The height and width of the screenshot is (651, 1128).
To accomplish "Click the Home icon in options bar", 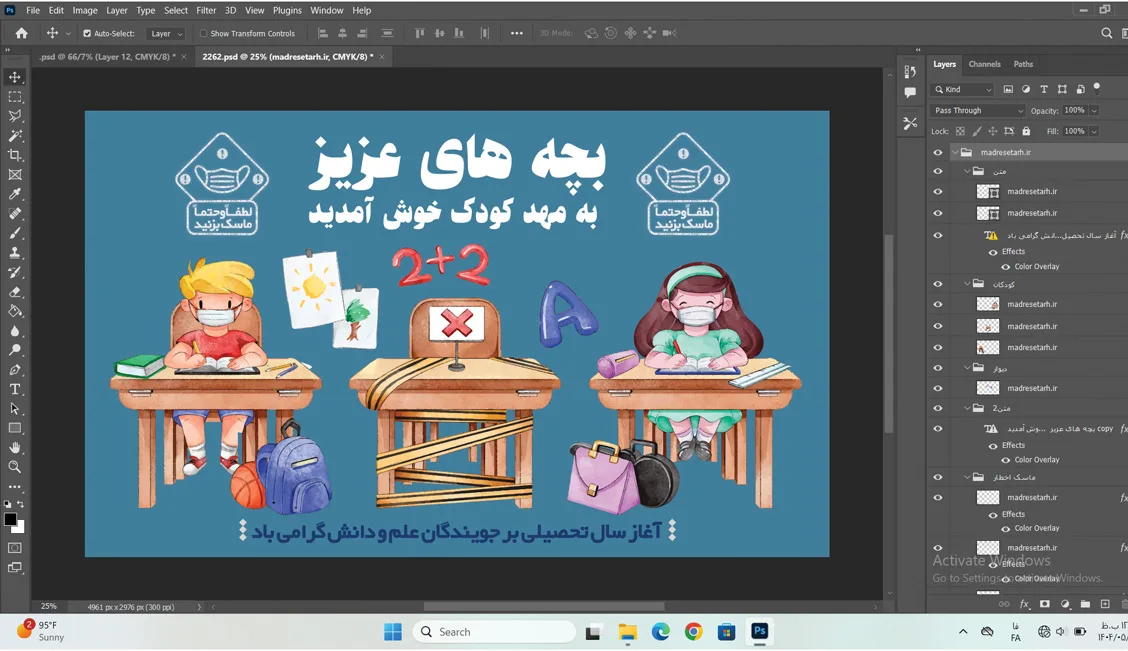I will (22, 33).
